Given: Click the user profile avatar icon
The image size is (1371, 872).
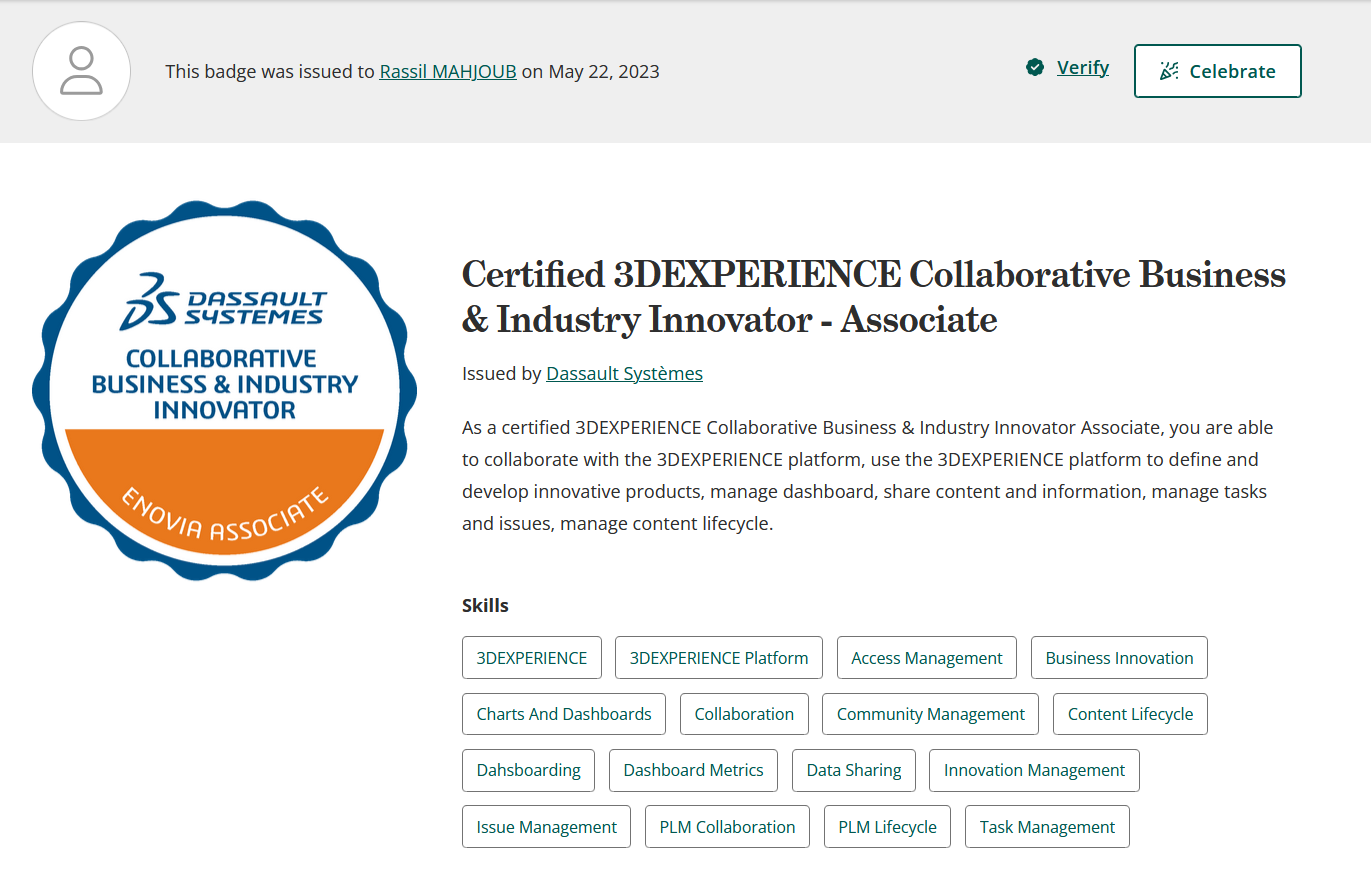Looking at the screenshot, I should point(82,72).
